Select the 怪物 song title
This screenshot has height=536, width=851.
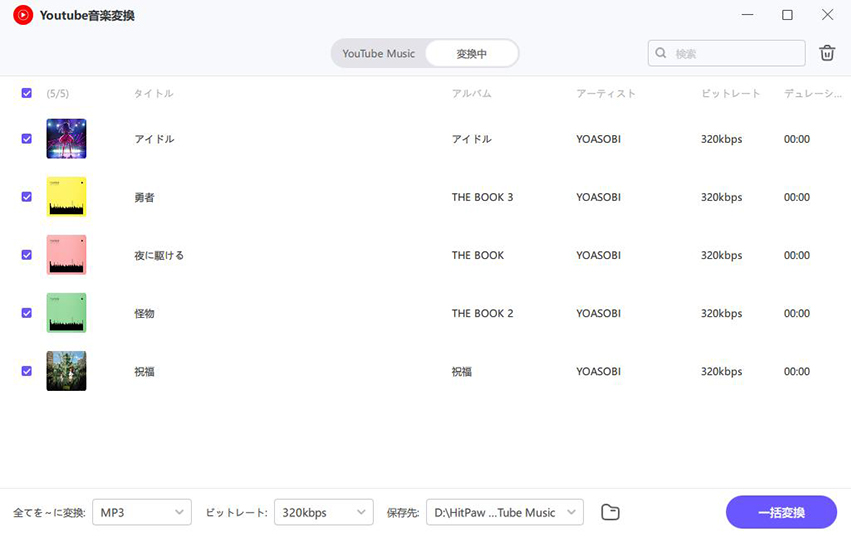click(144, 313)
